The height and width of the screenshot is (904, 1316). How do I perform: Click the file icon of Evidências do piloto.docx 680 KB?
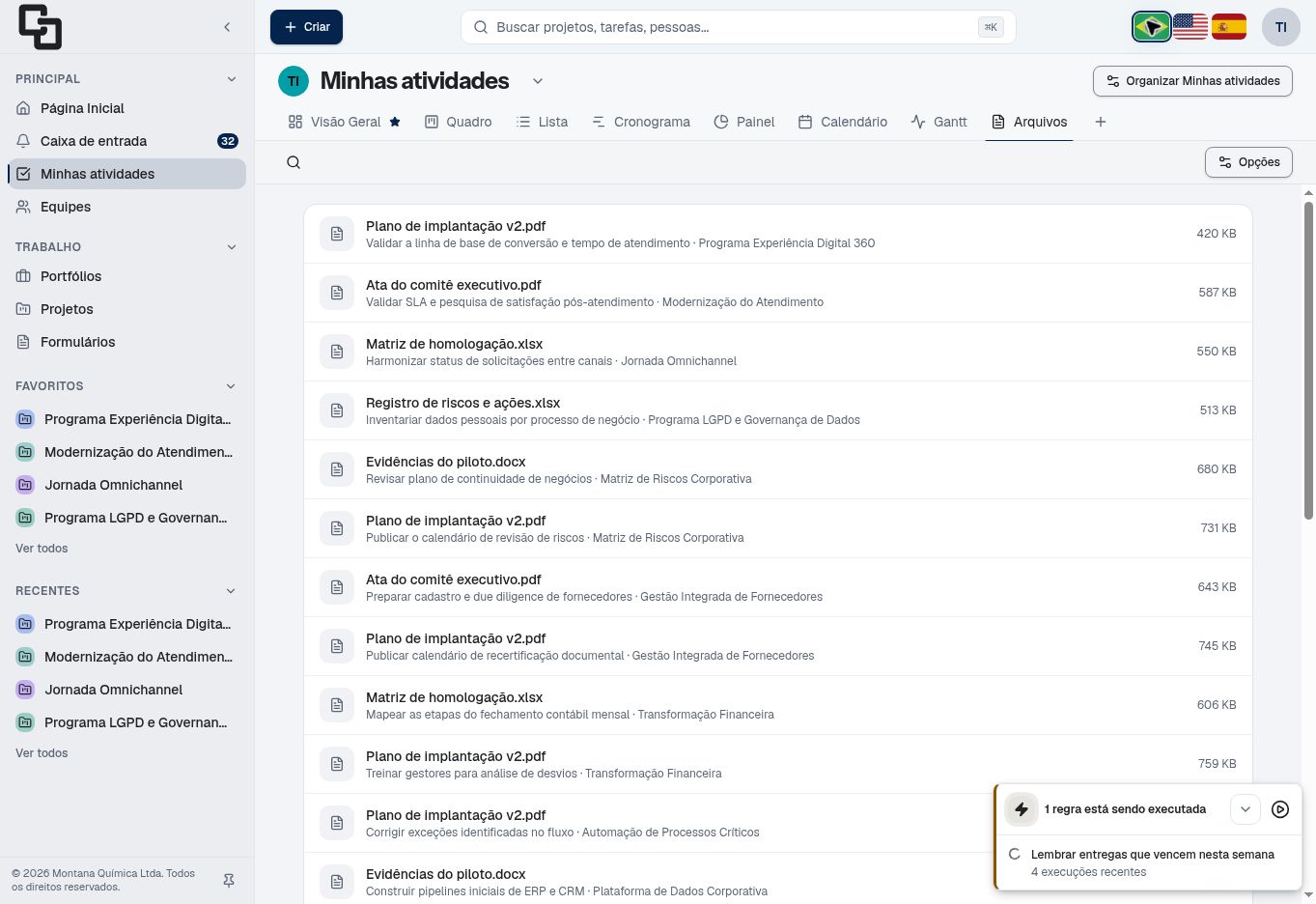click(x=337, y=469)
